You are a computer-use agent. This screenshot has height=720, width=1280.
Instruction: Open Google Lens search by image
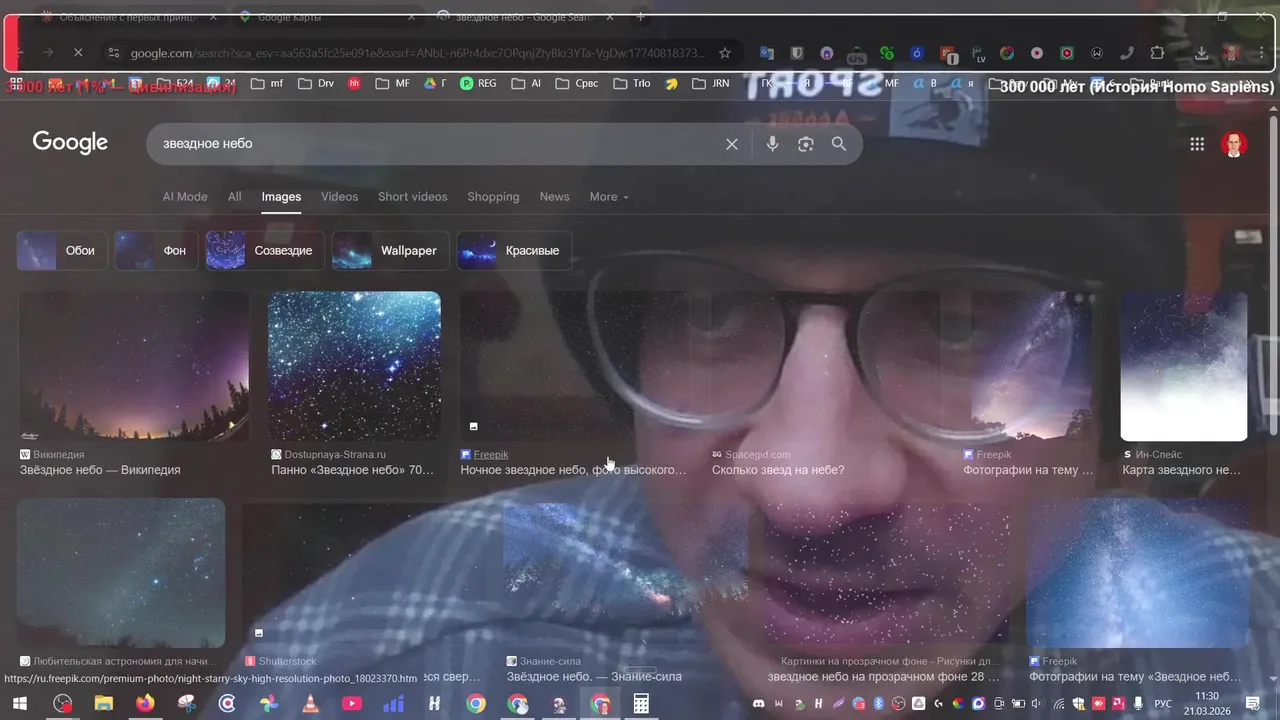[x=806, y=144]
